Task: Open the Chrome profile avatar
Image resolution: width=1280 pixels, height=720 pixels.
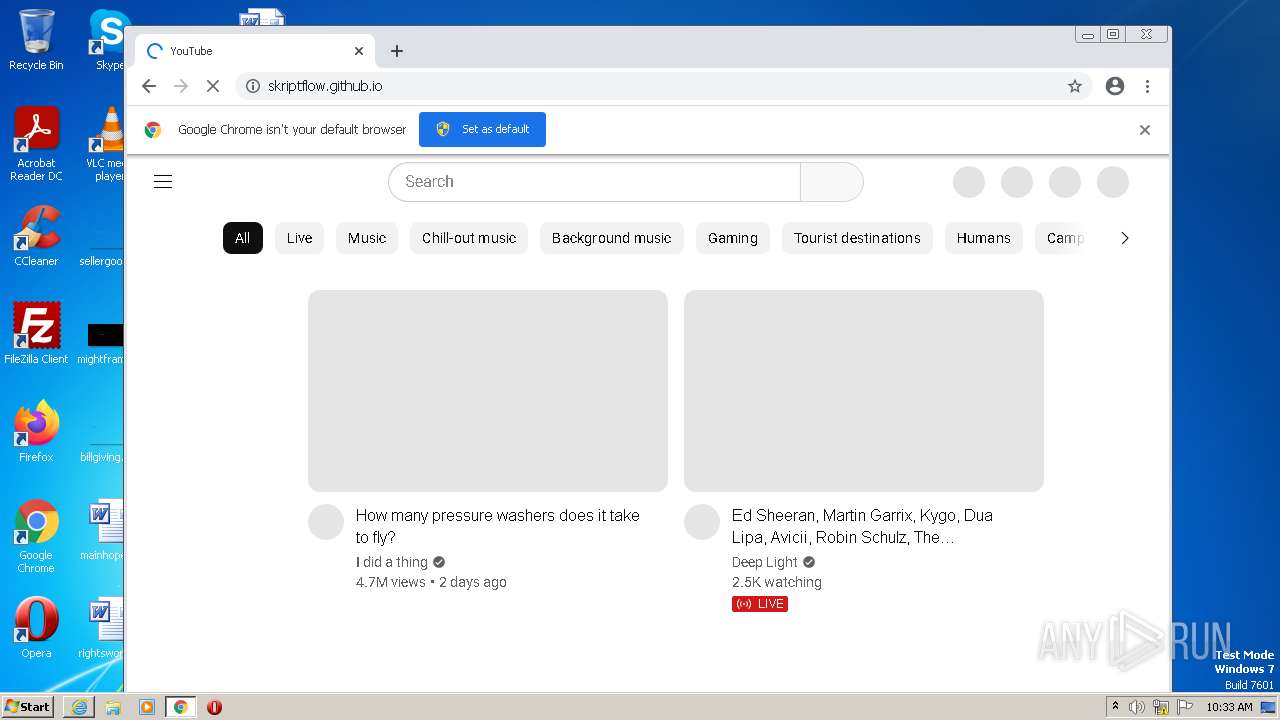Action: point(1115,86)
